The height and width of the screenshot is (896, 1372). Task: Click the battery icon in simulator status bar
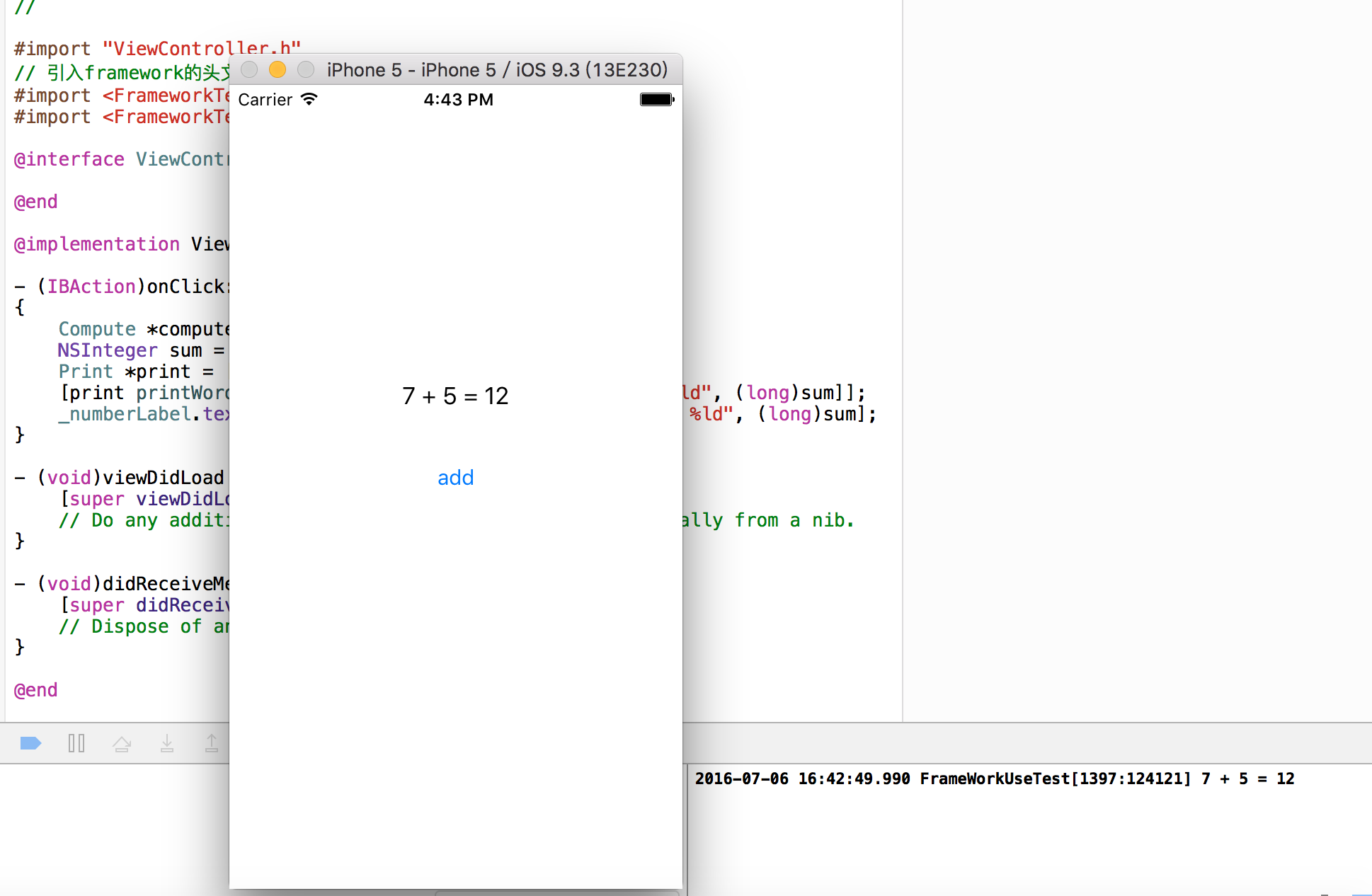[656, 99]
